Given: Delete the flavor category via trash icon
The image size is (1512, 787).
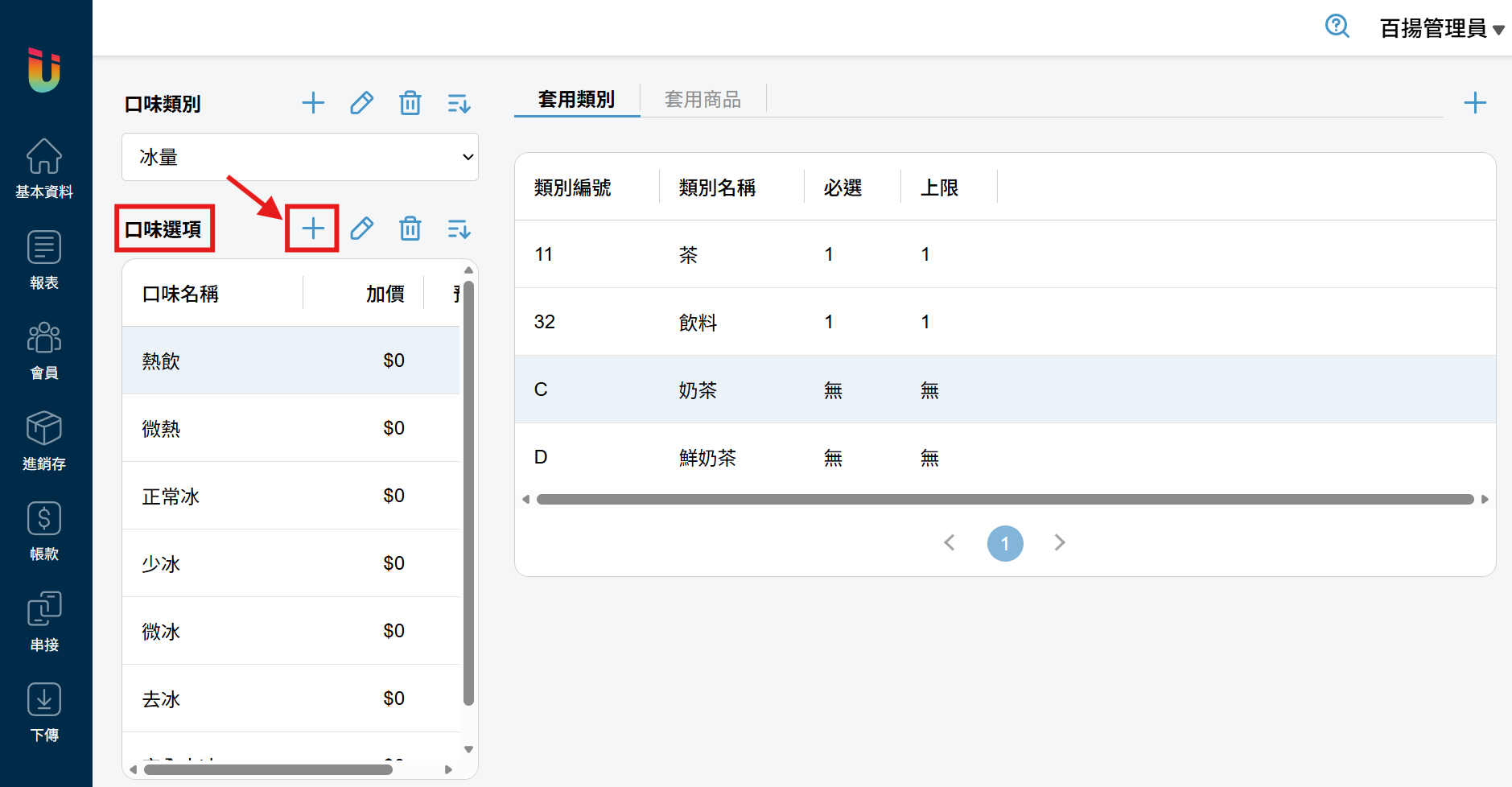Looking at the screenshot, I should (x=410, y=103).
